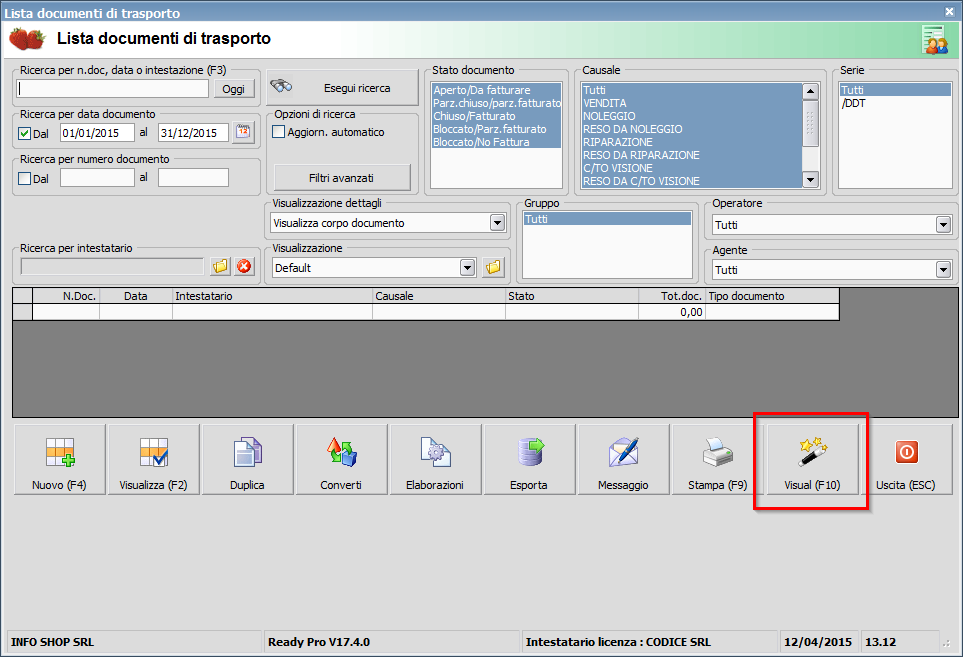Open Visualizza (F2) document view

[154, 459]
